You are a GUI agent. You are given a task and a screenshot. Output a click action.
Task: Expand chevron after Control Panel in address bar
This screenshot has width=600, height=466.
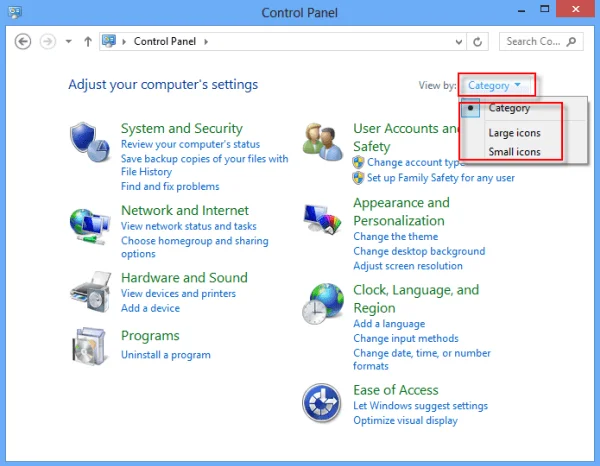(x=206, y=41)
